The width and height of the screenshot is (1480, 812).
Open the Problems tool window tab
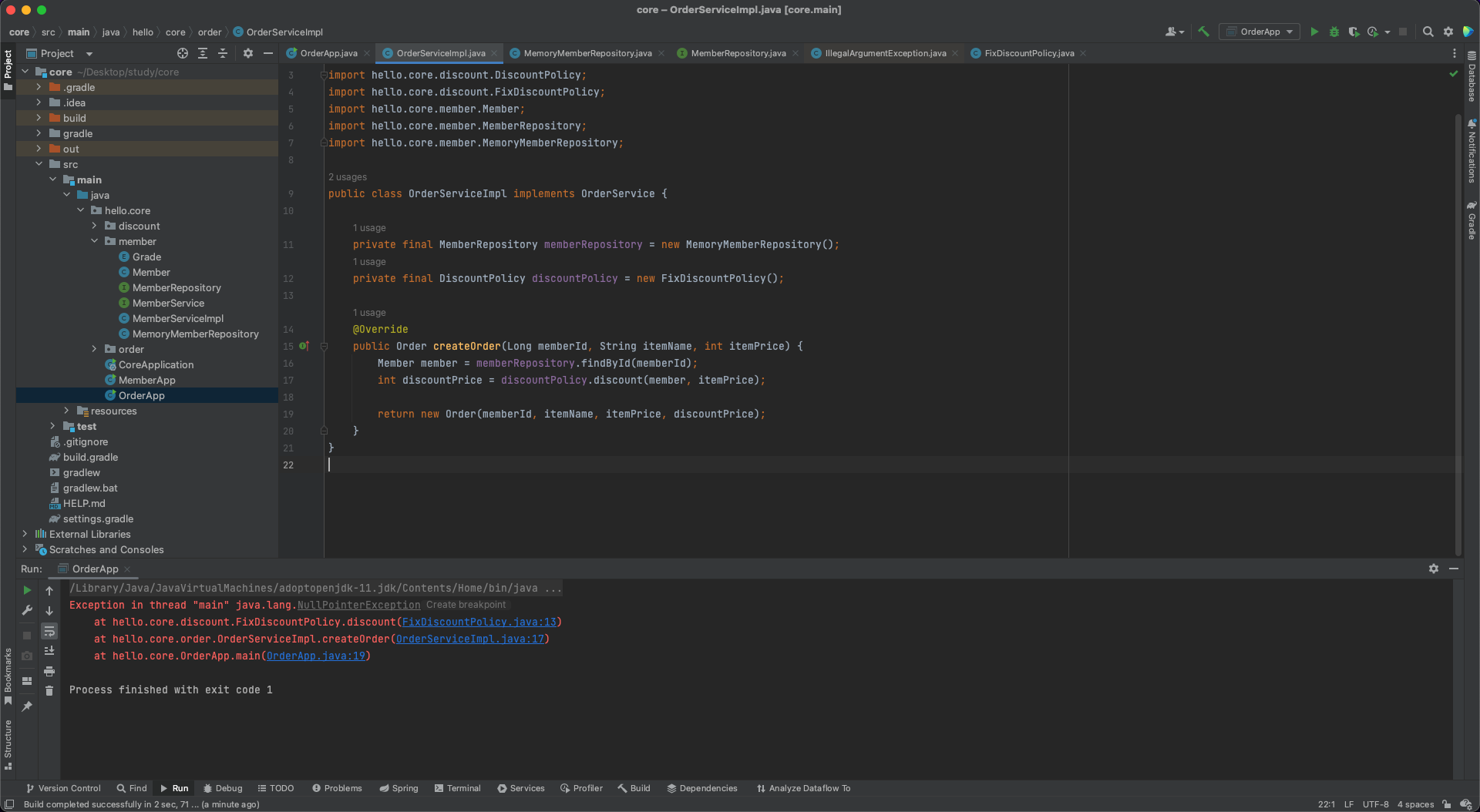pyautogui.click(x=337, y=788)
